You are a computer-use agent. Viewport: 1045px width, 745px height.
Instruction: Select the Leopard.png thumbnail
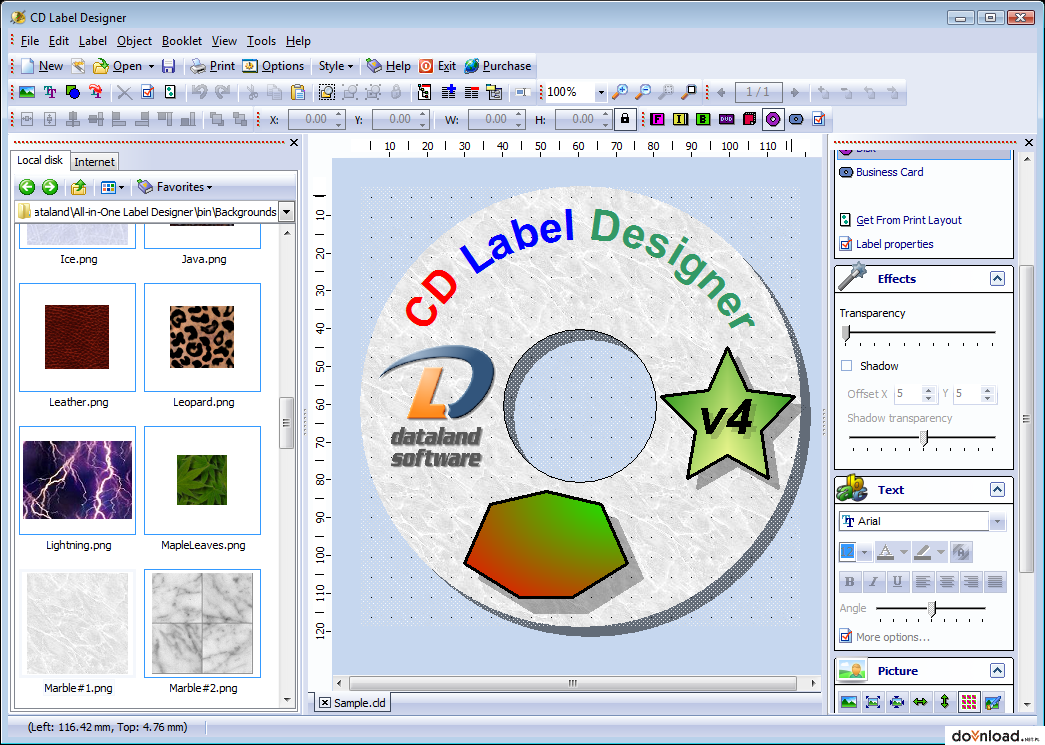click(x=203, y=338)
